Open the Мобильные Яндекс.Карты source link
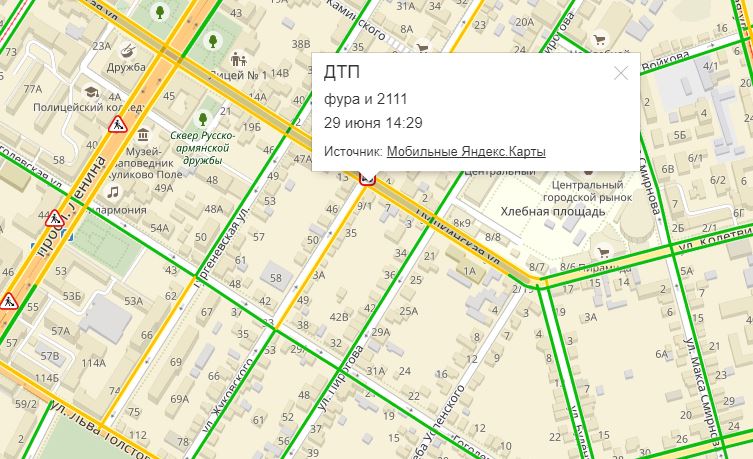This screenshot has height=459, width=753. [466, 151]
